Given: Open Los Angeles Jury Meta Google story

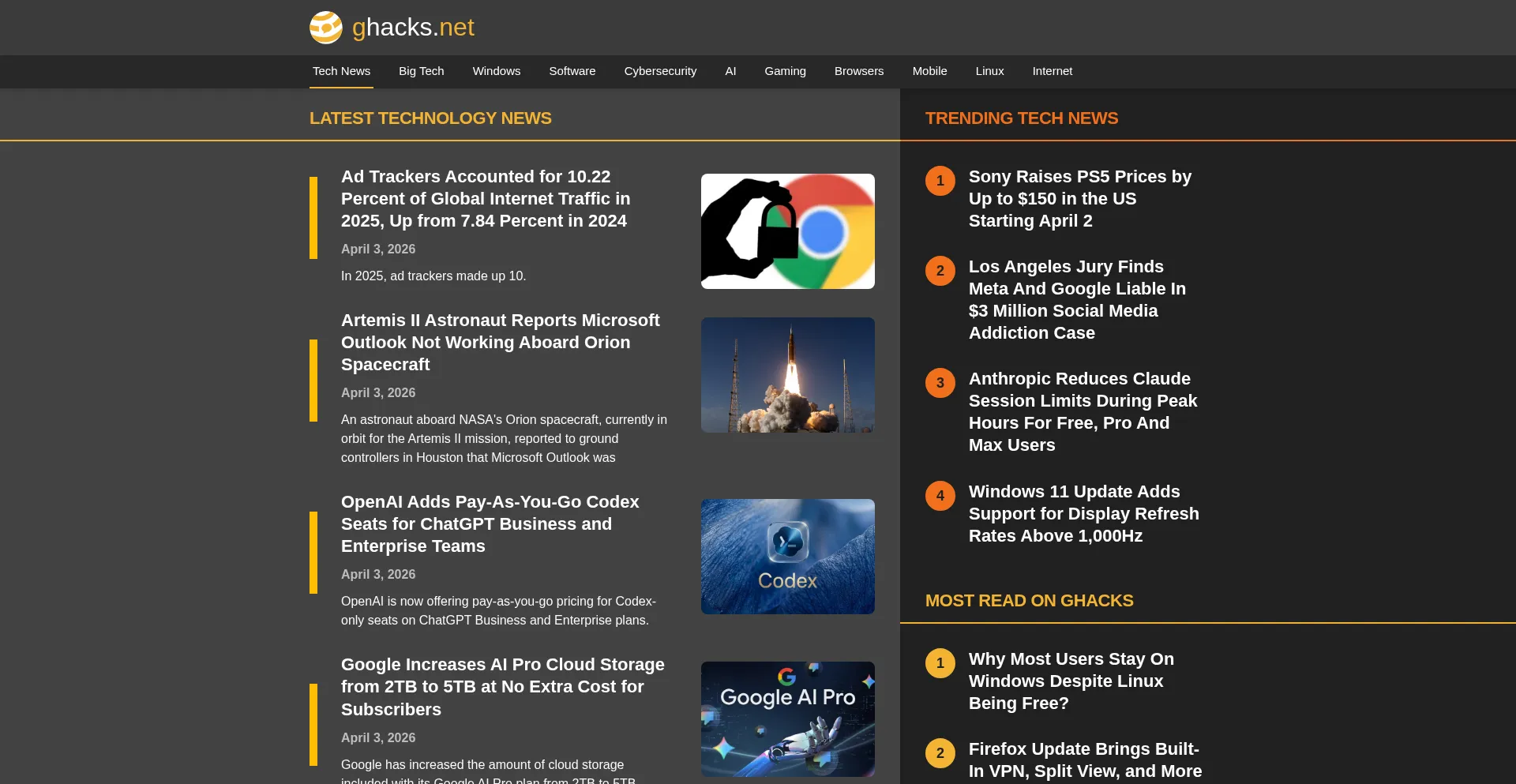Looking at the screenshot, I should coord(1077,300).
